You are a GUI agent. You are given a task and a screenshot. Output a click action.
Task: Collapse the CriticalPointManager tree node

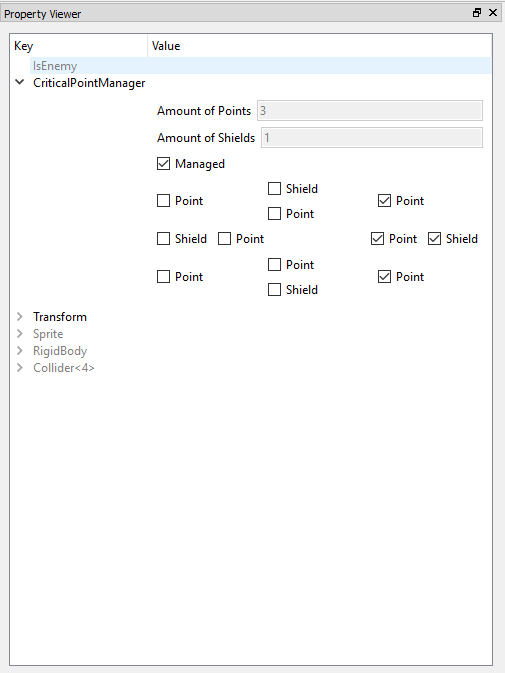coord(19,82)
